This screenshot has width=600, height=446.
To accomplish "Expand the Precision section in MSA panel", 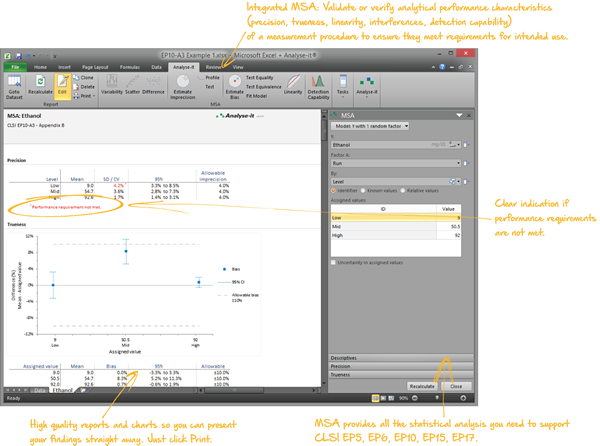I will [401, 366].
